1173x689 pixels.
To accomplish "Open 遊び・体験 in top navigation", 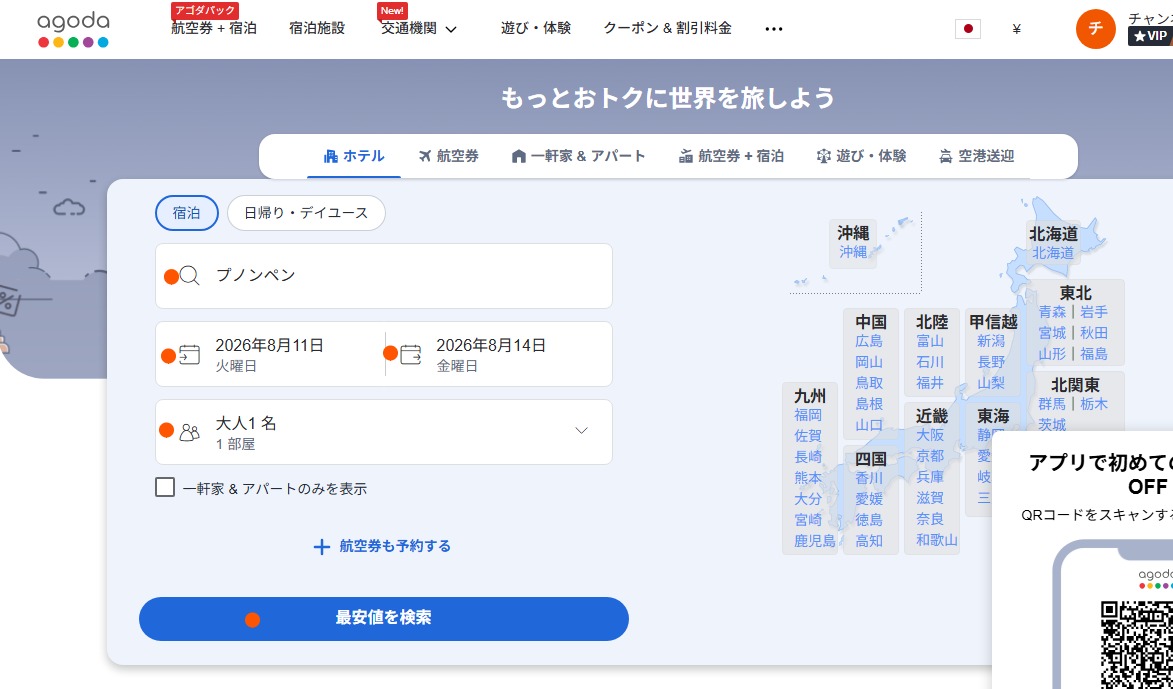I will coord(536,28).
